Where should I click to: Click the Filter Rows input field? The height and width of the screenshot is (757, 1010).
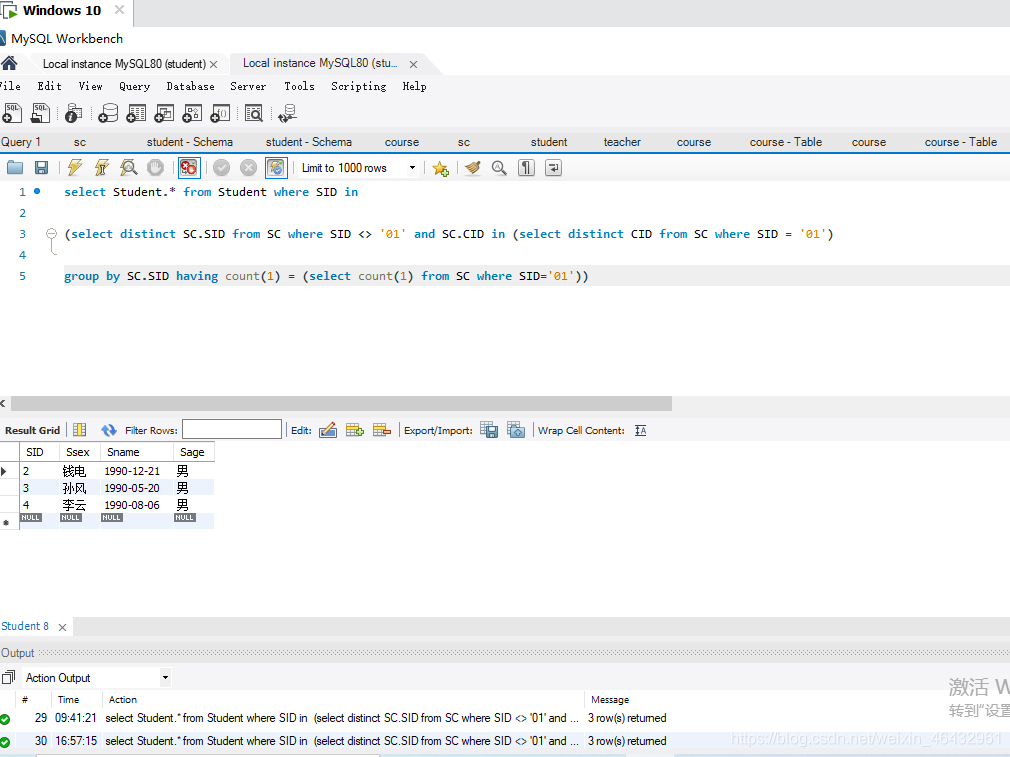[x=232, y=429]
